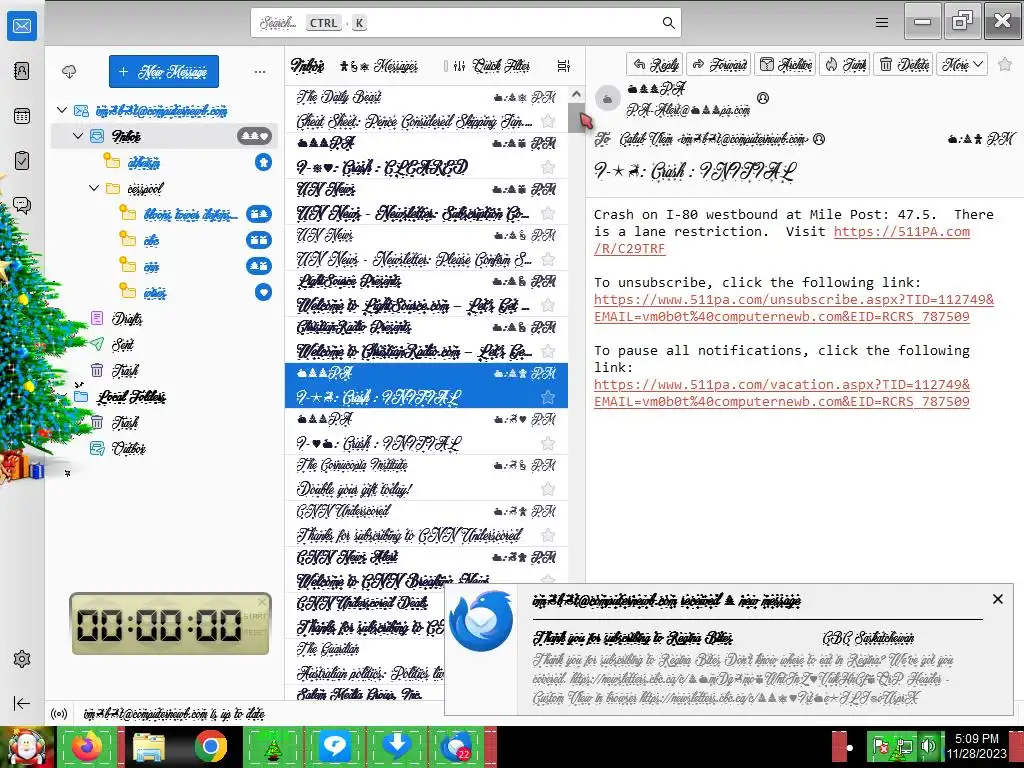Click the taskbar volume speaker icon
Screen dimensions: 1024x768
pyautogui.click(x=928, y=745)
